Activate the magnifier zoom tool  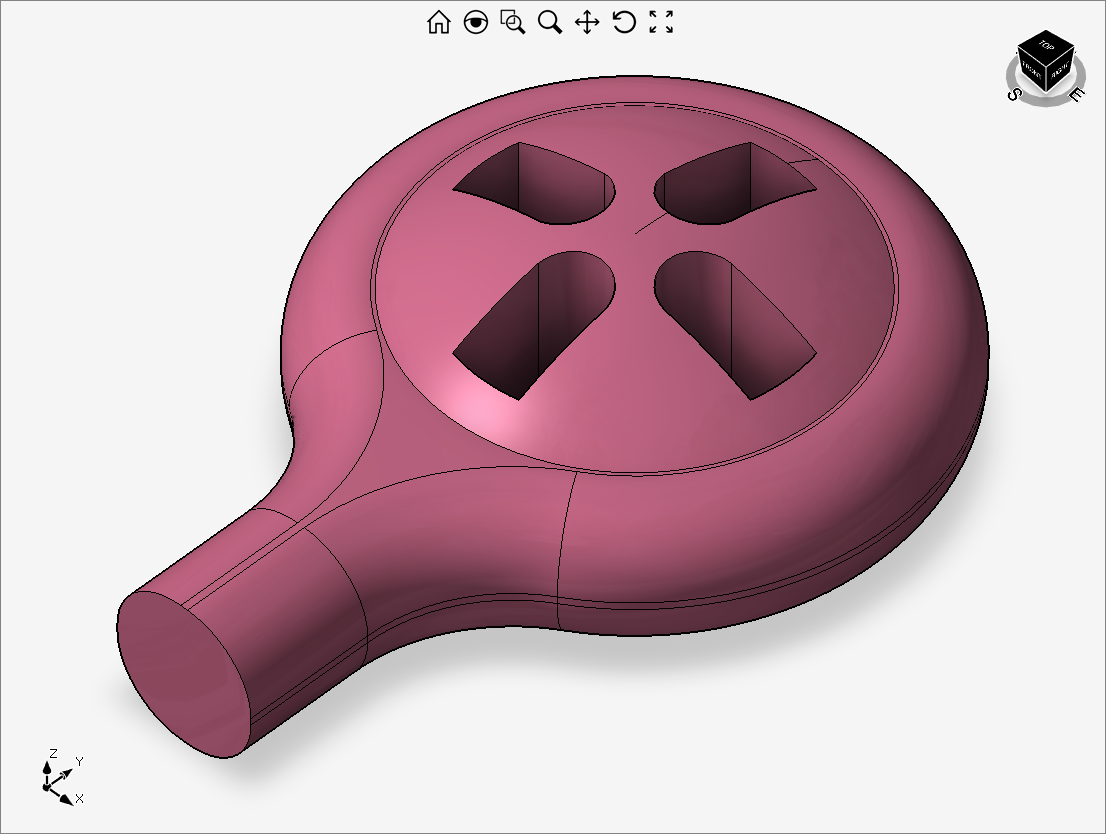[550, 22]
